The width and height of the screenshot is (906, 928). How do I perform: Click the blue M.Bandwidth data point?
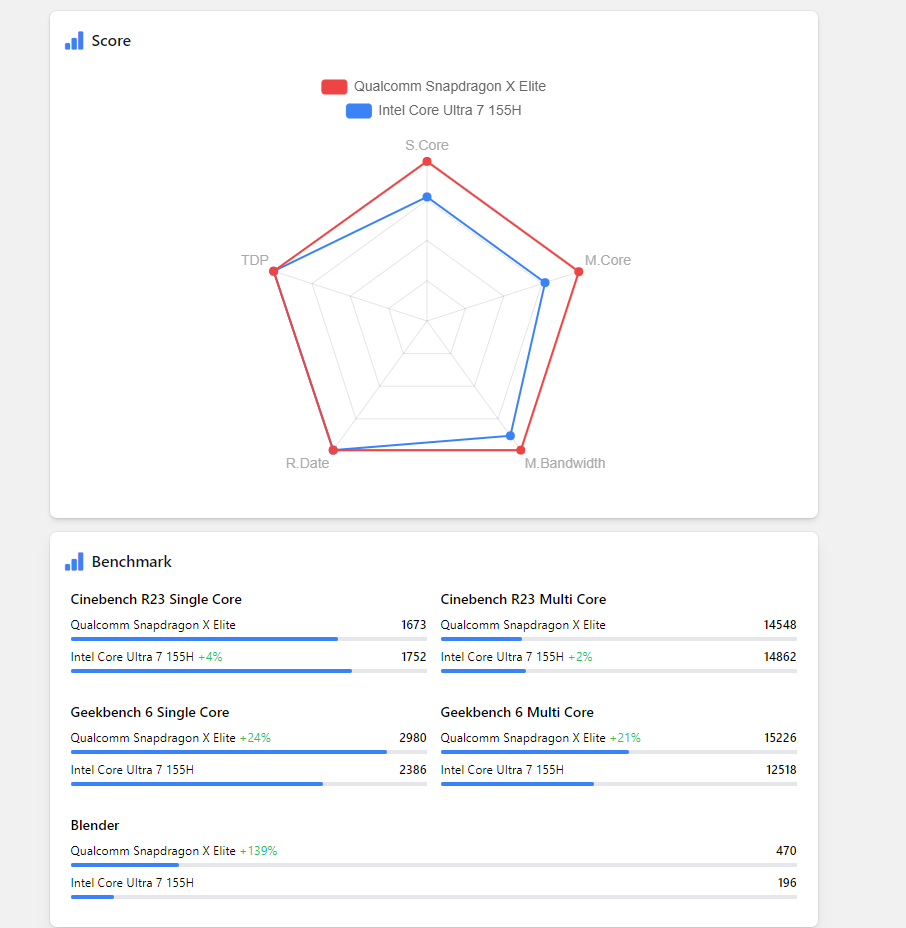[x=510, y=436]
